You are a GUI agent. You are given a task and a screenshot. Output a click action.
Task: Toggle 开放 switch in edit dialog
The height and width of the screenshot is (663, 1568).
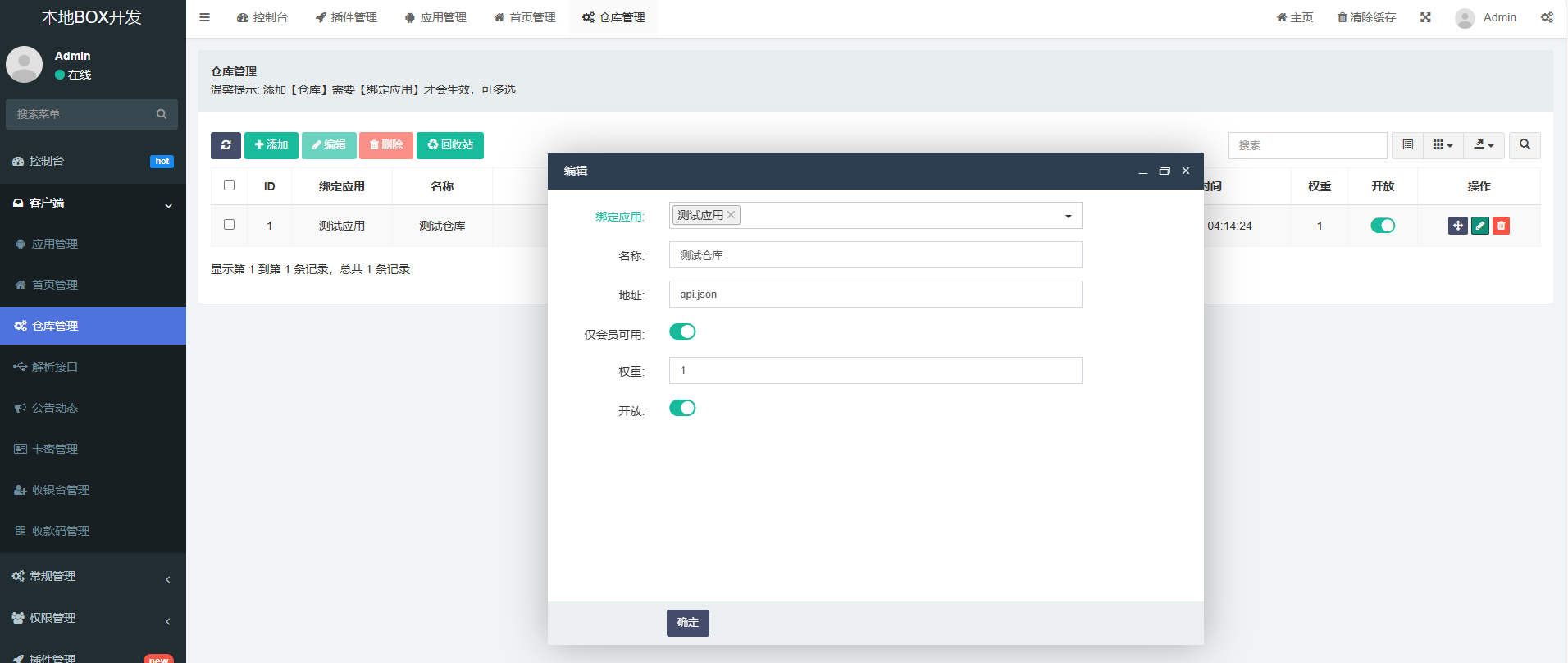[682, 408]
